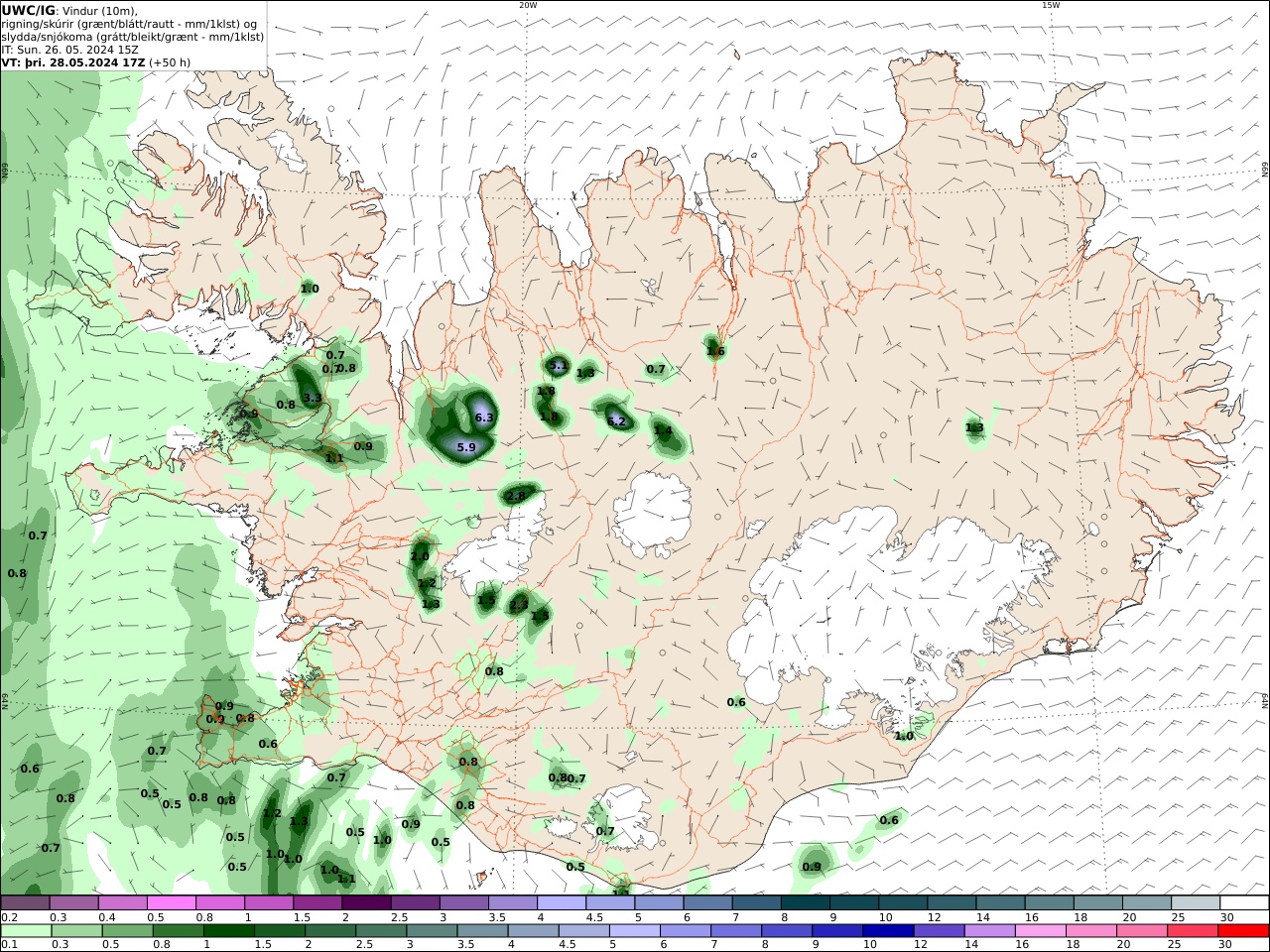Pick the green 0.5 swatch in lower legend row
Screen dimensions: 1270x952
128,931
